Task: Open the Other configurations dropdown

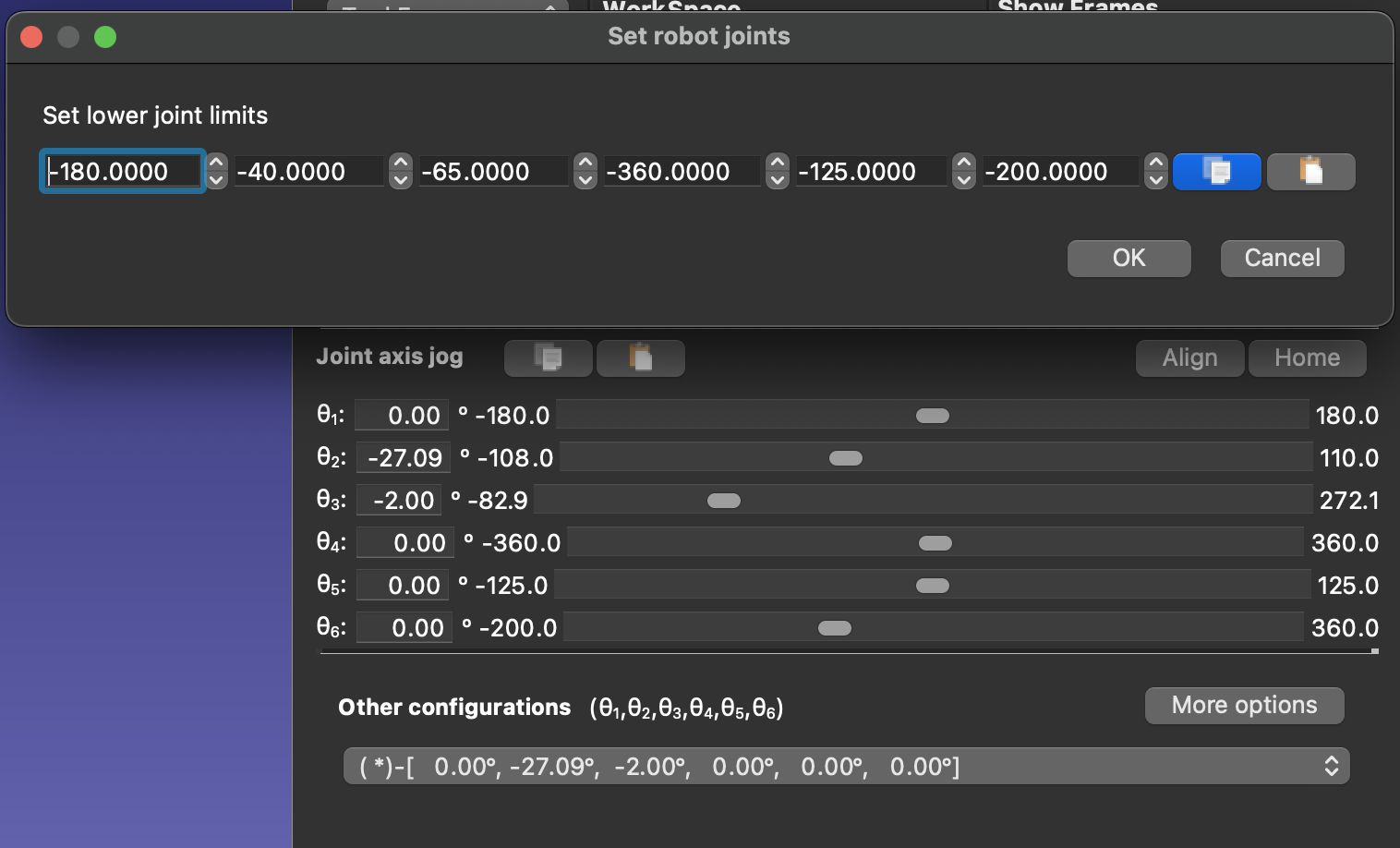Action: coord(846,767)
